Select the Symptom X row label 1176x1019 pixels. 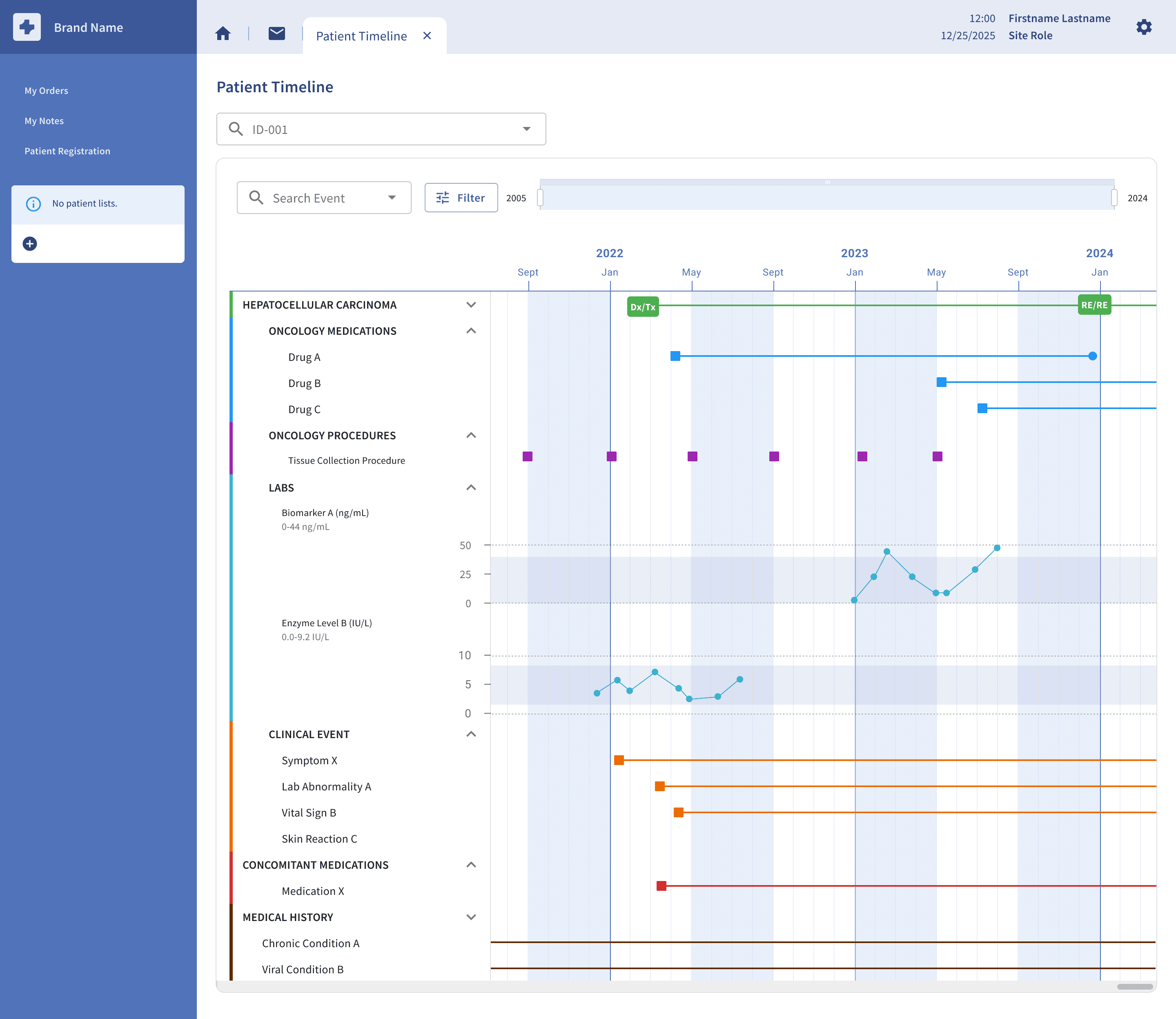310,760
